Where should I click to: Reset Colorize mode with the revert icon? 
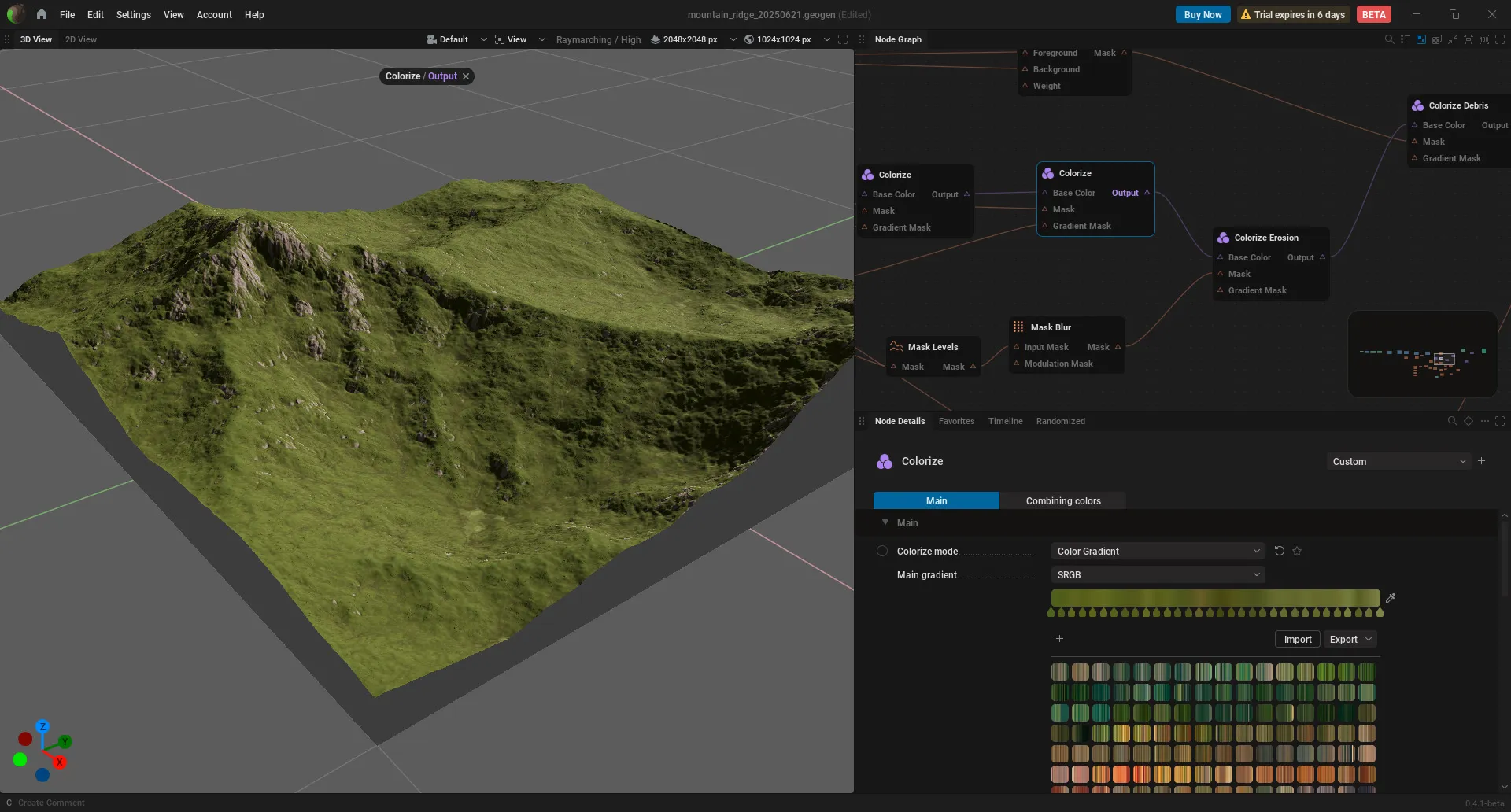pyautogui.click(x=1279, y=551)
